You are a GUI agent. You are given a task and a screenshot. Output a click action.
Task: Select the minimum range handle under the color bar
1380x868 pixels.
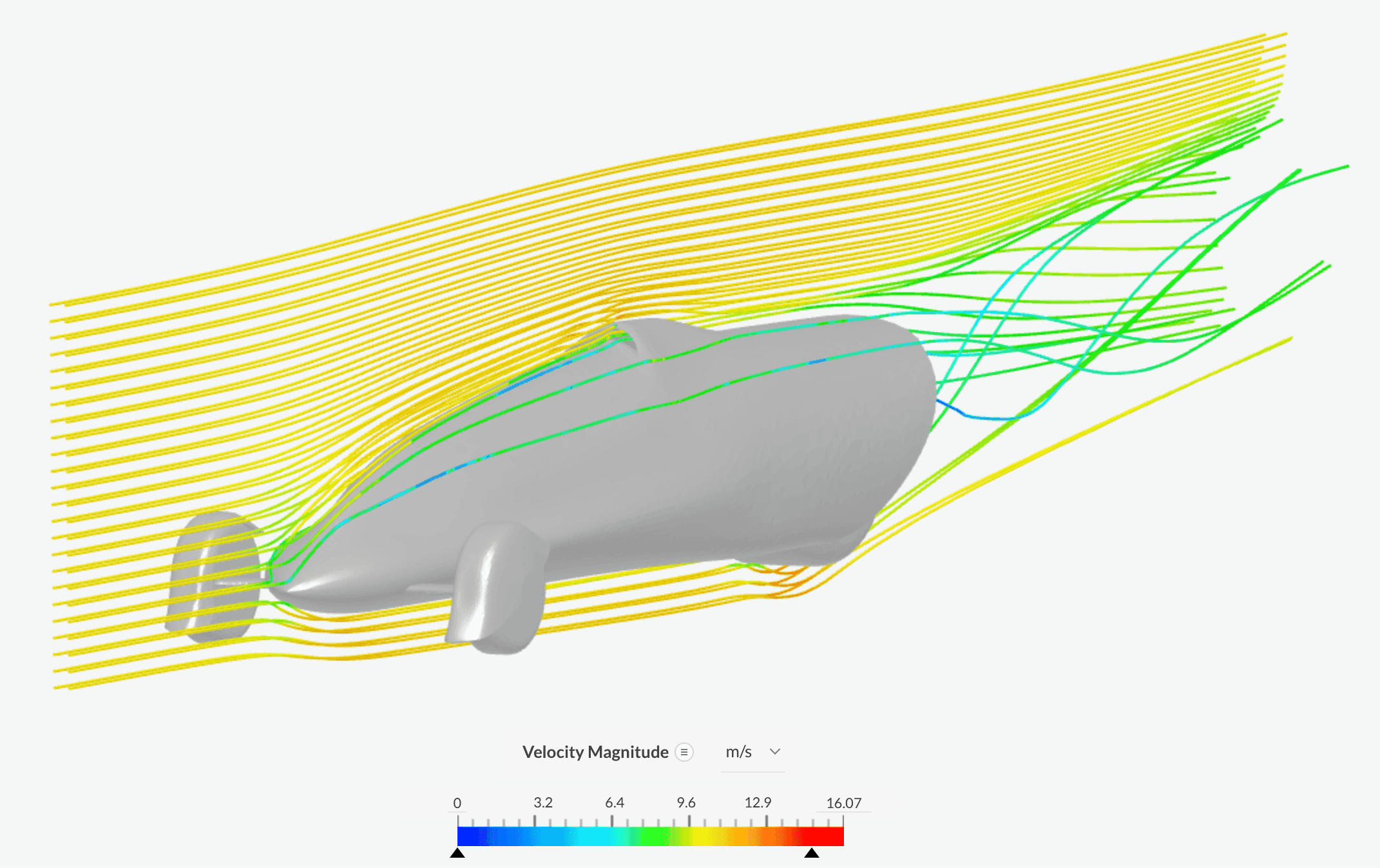(x=457, y=853)
